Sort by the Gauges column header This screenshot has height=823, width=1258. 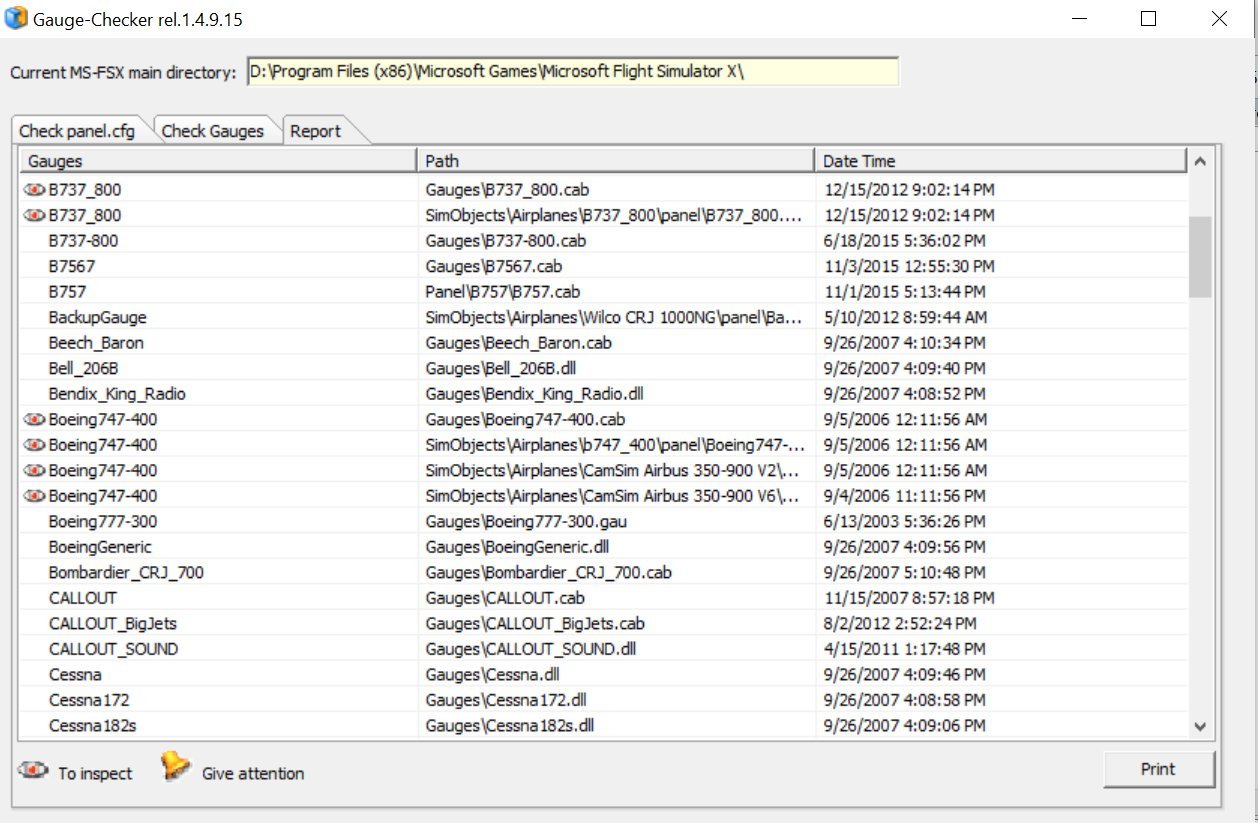click(x=218, y=161)
